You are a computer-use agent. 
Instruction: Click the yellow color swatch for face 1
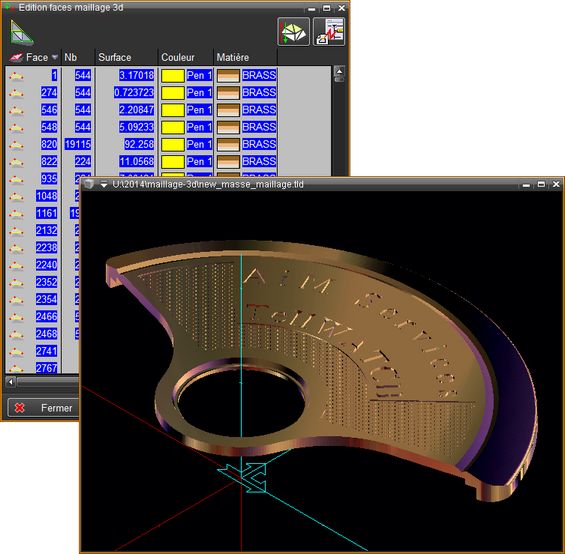pyautogui.click(x=173, y=75)
